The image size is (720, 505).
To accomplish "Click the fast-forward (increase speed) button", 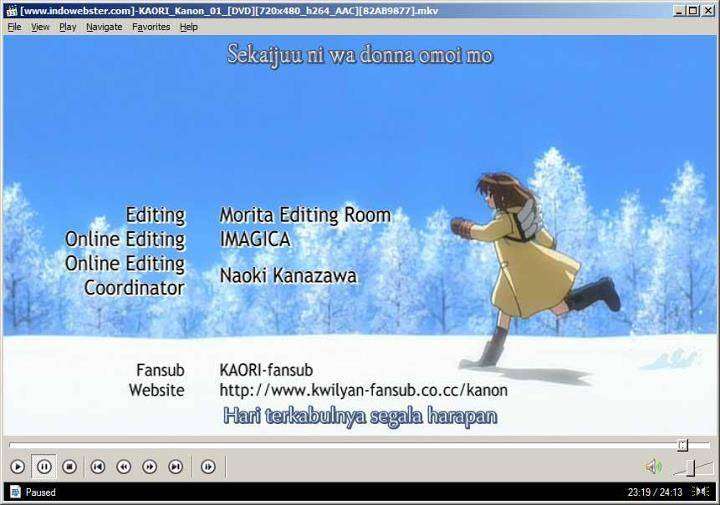I will (x=150, y=466).
